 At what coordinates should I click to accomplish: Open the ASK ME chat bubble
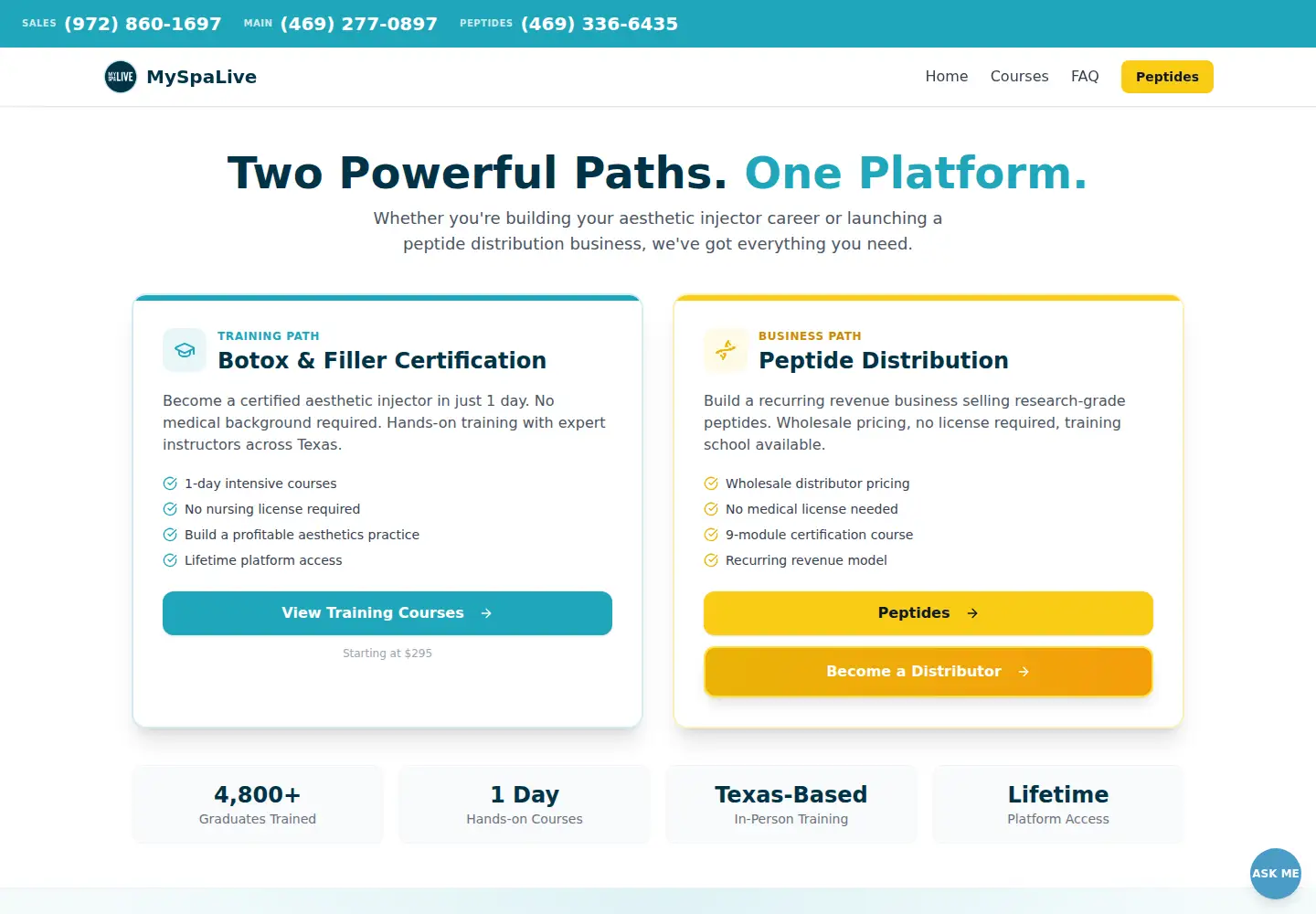pos(1276,874)
